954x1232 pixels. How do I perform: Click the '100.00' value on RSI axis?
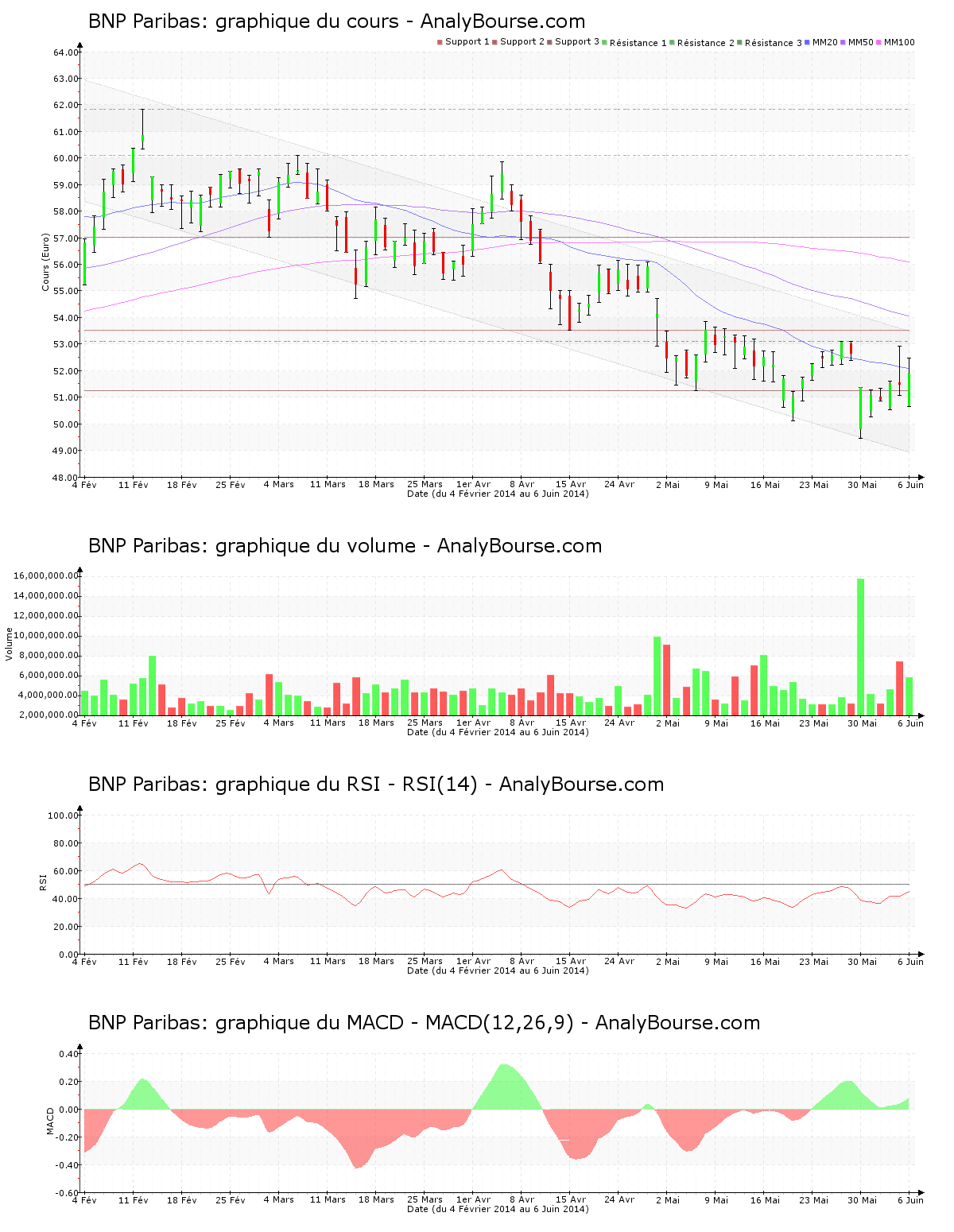[x=64, y=816]
